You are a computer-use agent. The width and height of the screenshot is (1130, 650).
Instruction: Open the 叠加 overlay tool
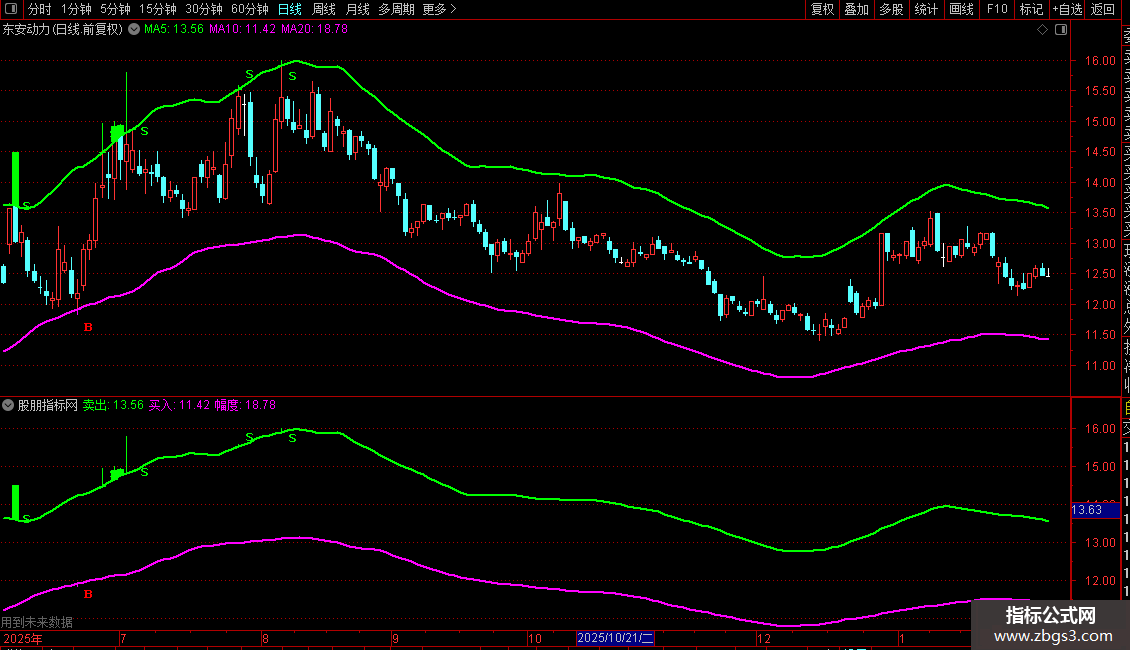pos(856,9)
